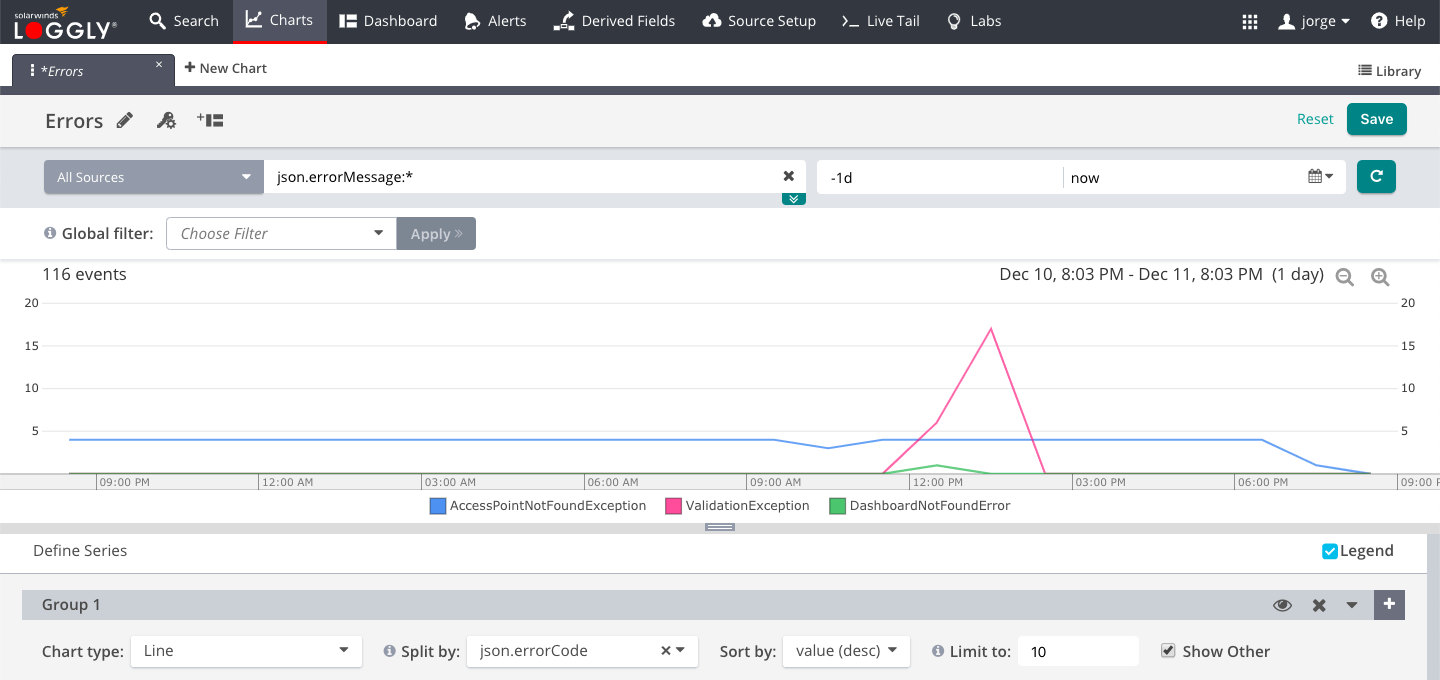This screenshot has width=1440, height=680.
Task: Toggle Group 1 visibility eye icon
Action: pyautogui.click(x=1282, y=605)
